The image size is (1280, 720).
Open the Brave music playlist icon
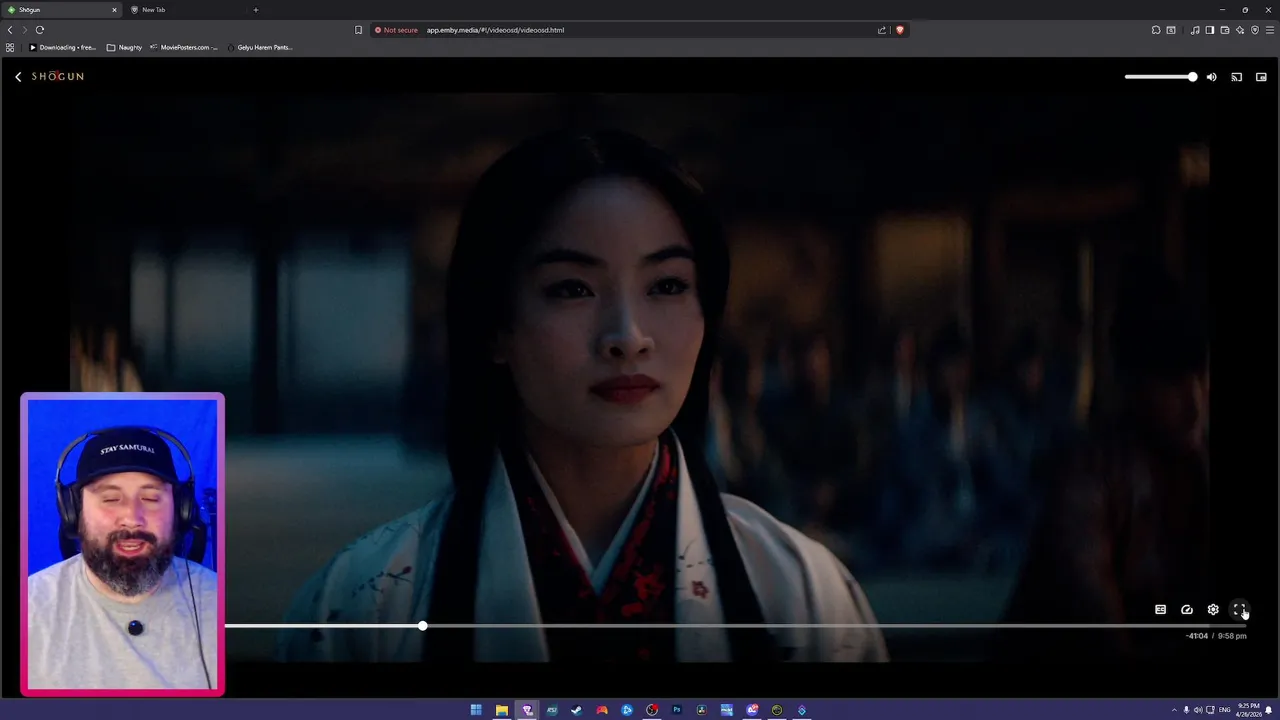tap(1195, 30)
